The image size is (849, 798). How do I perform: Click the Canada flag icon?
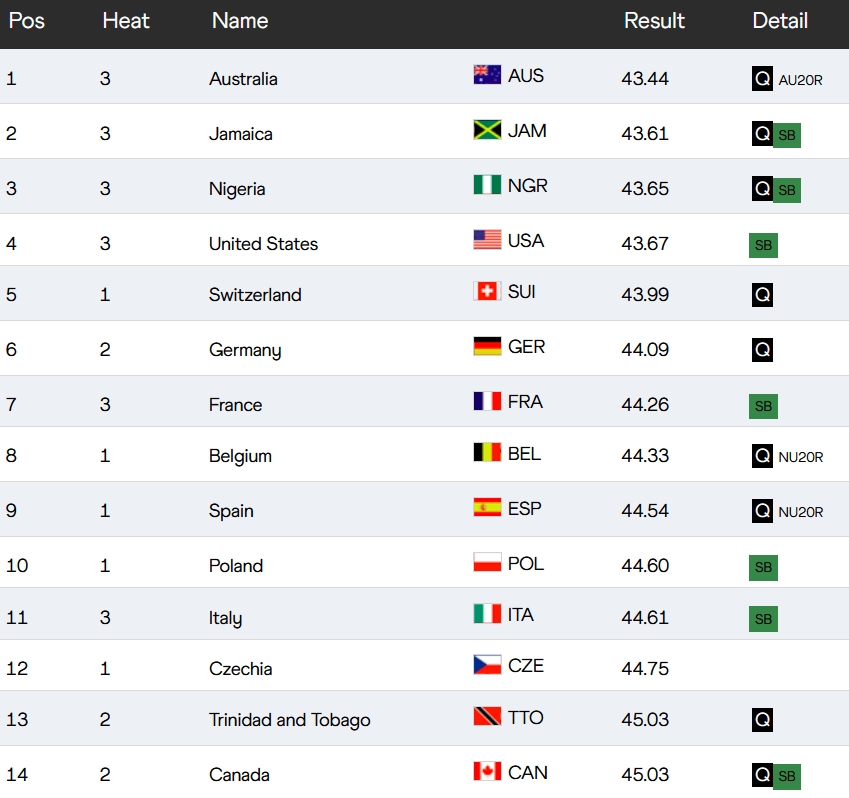487,771
